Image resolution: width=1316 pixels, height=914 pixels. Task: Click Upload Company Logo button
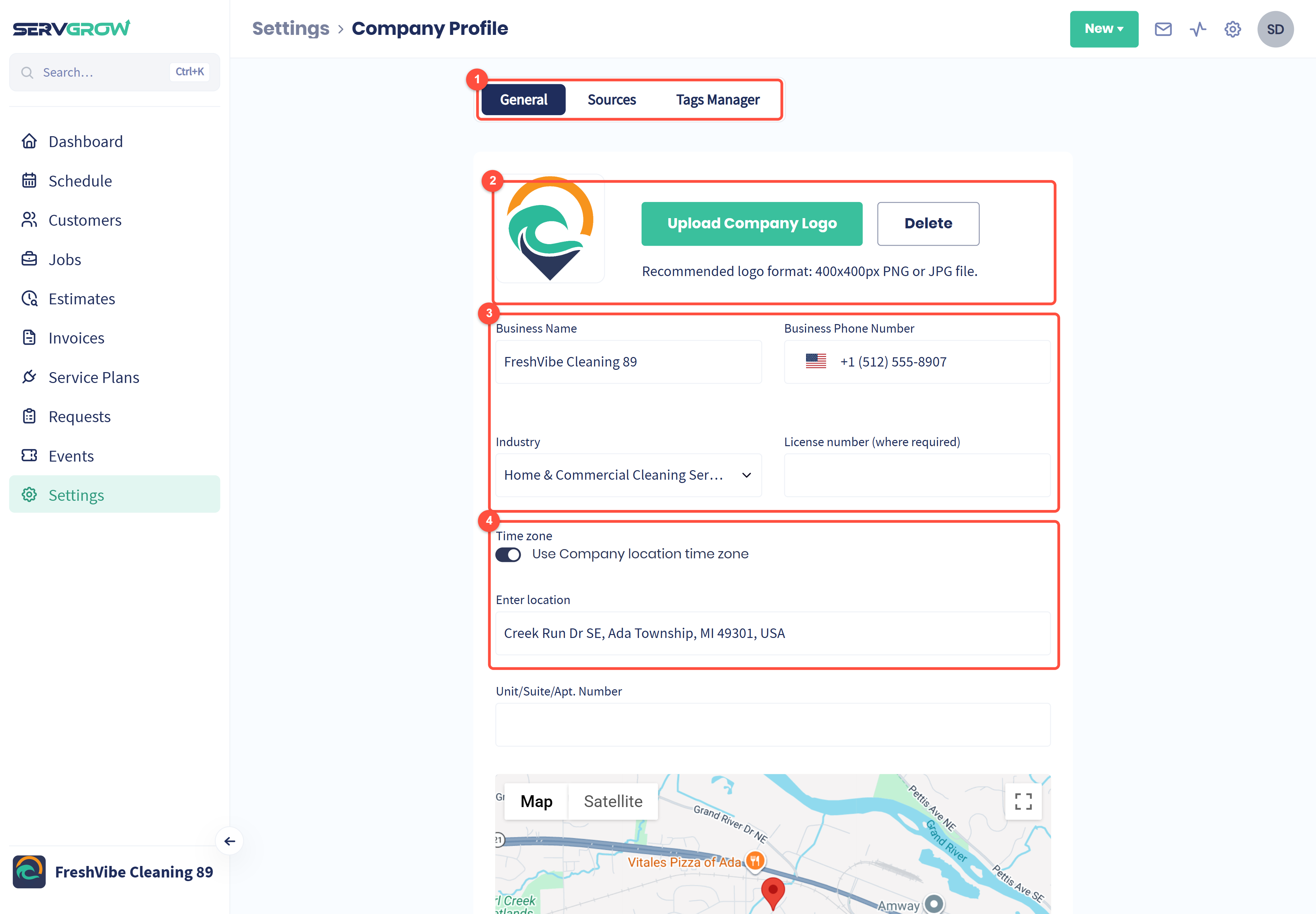tap(751, 224)
